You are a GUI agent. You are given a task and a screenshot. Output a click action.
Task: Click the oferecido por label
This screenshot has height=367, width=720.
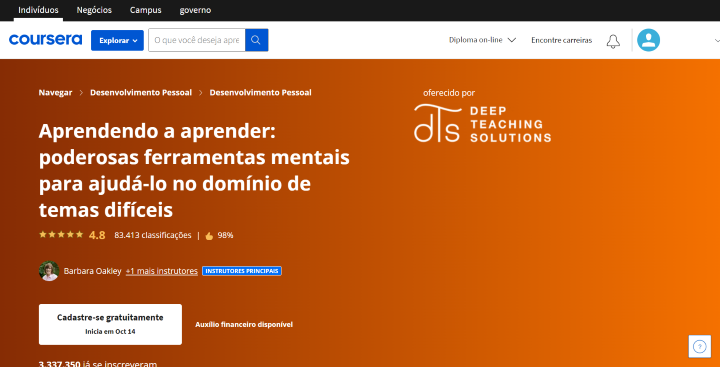449,93
